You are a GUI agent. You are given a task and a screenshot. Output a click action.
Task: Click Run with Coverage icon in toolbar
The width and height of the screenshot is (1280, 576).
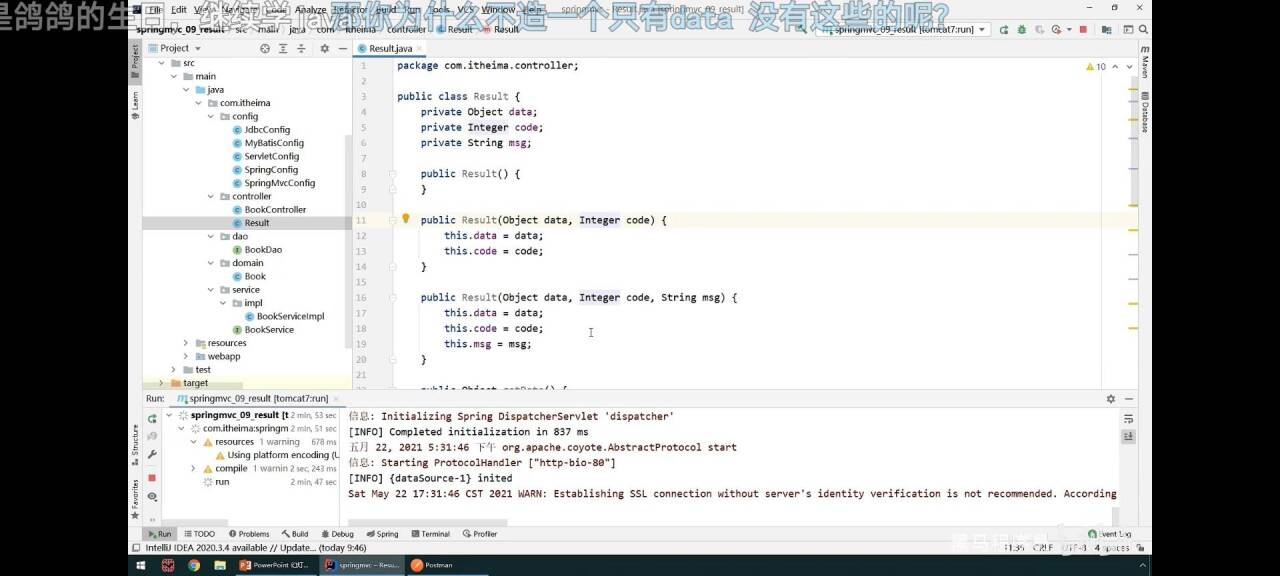click(1038, 30)
